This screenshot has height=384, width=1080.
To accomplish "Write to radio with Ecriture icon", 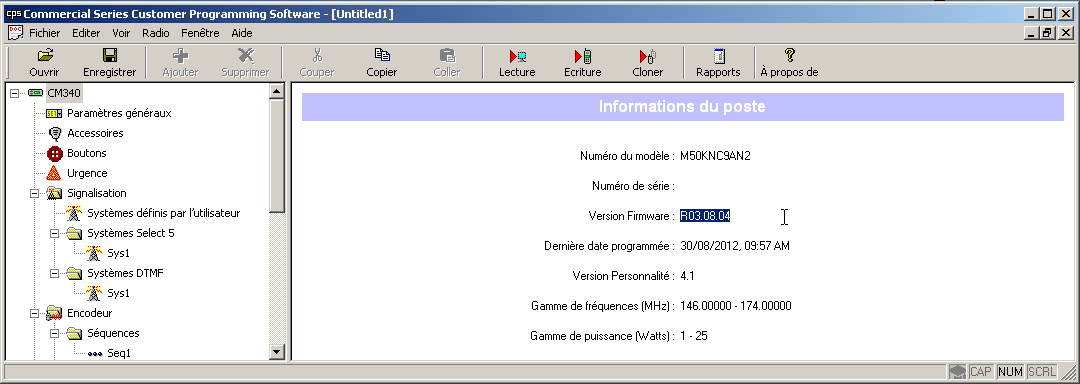I will pyautogui.click(x=583, y=56).
